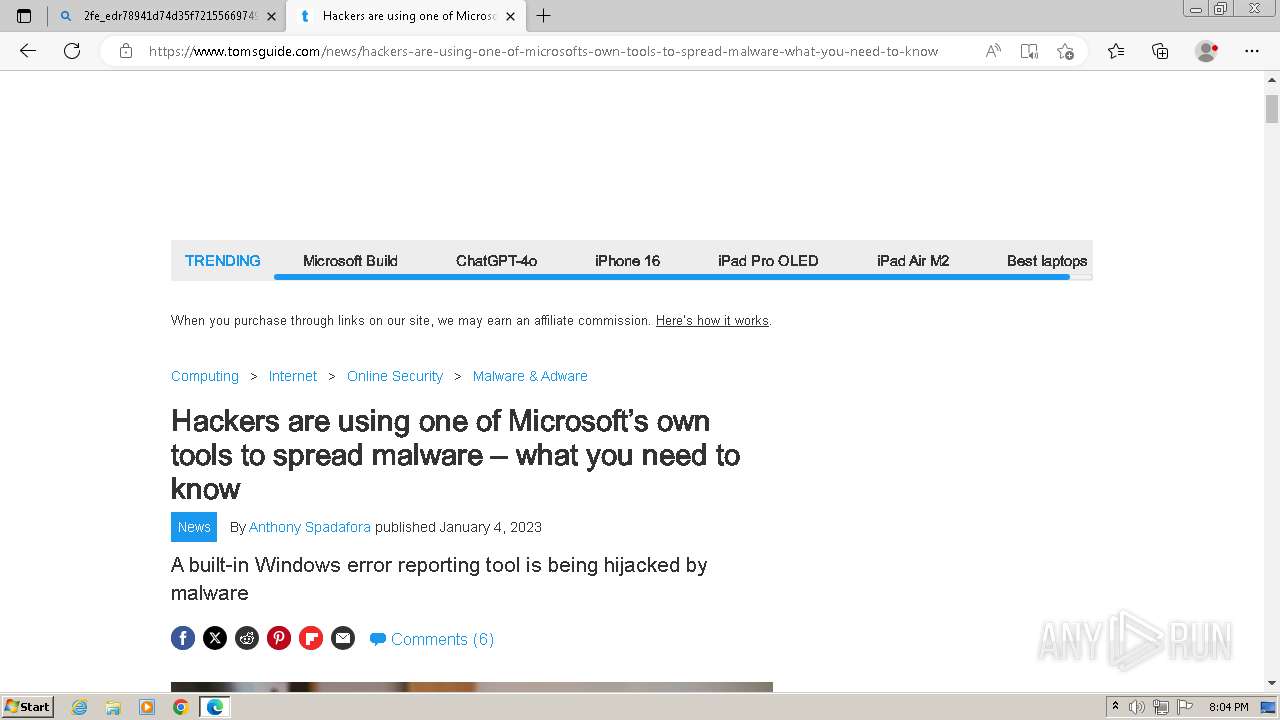Open the Favorites list icon
The height and width of the screenshot is (720, 1280).
(1116, 51)
